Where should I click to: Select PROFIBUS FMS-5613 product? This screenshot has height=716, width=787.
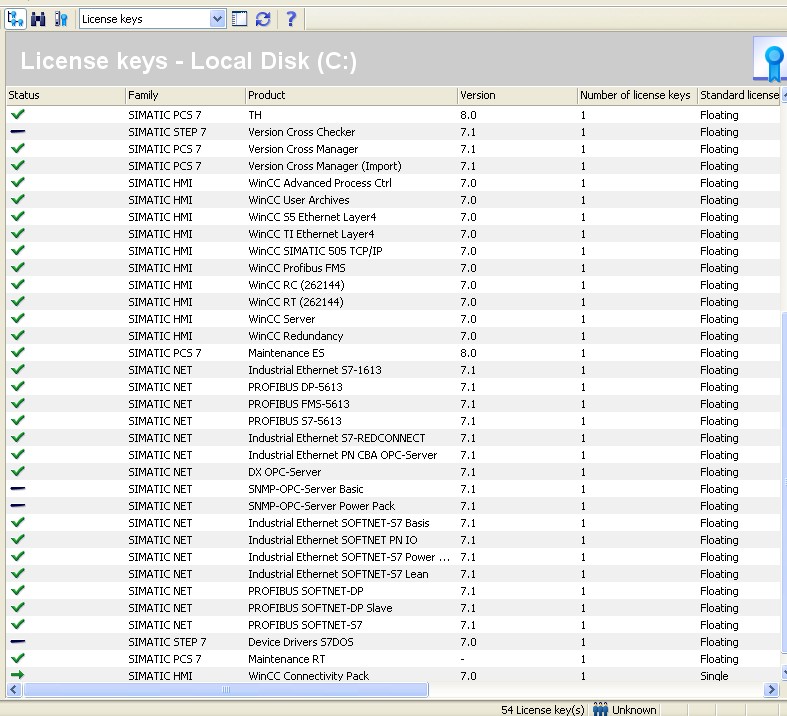(x=299, y=404)
